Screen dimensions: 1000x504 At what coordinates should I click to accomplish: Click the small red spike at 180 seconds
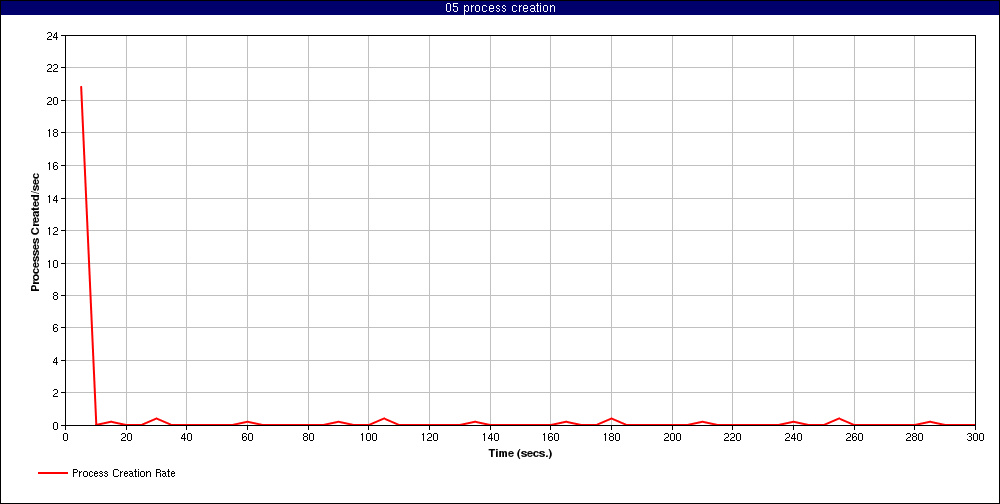[x=611, y=419]
